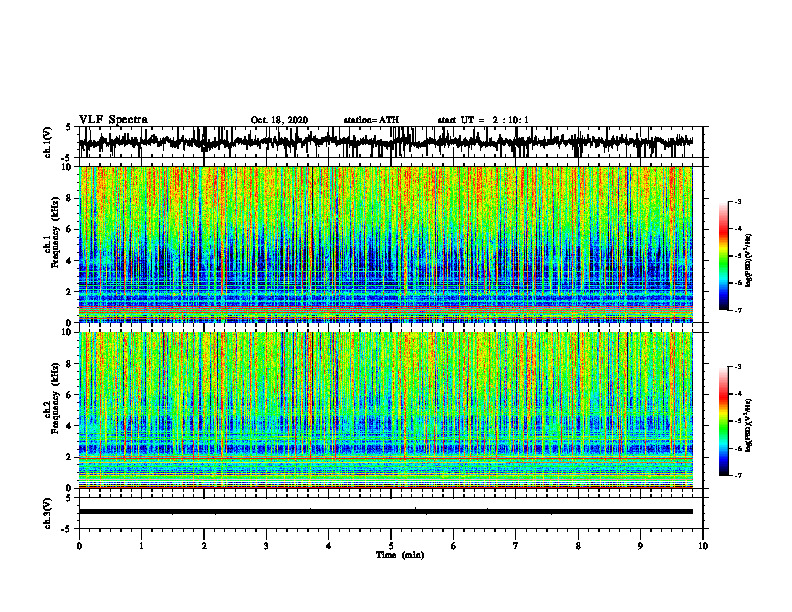Click the "-3" label on ch.1 color bar
The height and width of the screenshot is (612, 792).
point(738,202)
